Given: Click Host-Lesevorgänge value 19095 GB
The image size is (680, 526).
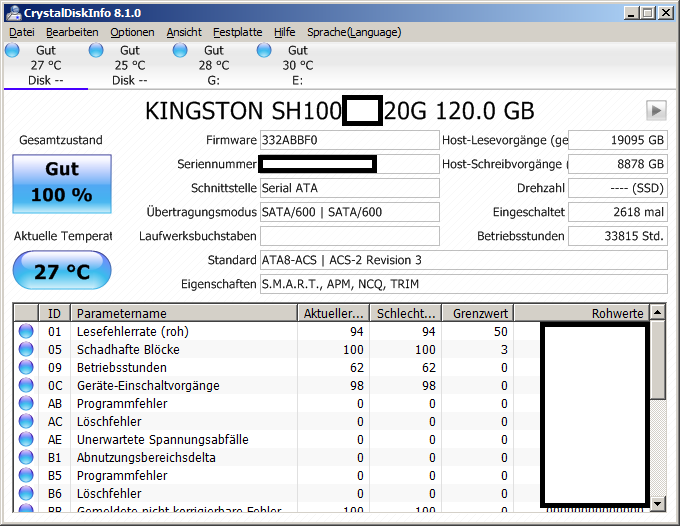Looking at the screenshot, I should tap(618, 140).
